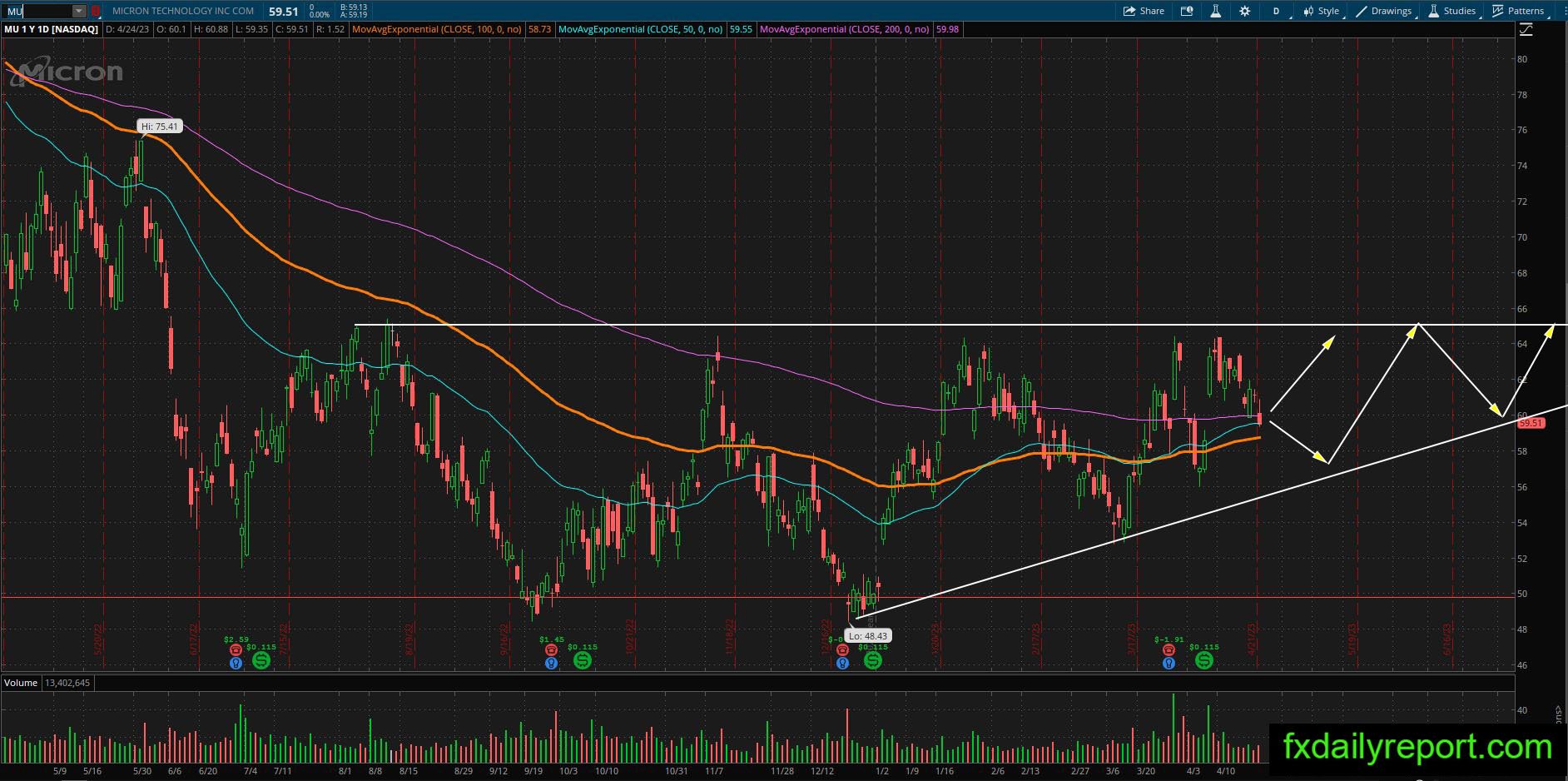Click the MovAvgExponential (CLOSE, 50, 0, no) study label

[641, 29]
